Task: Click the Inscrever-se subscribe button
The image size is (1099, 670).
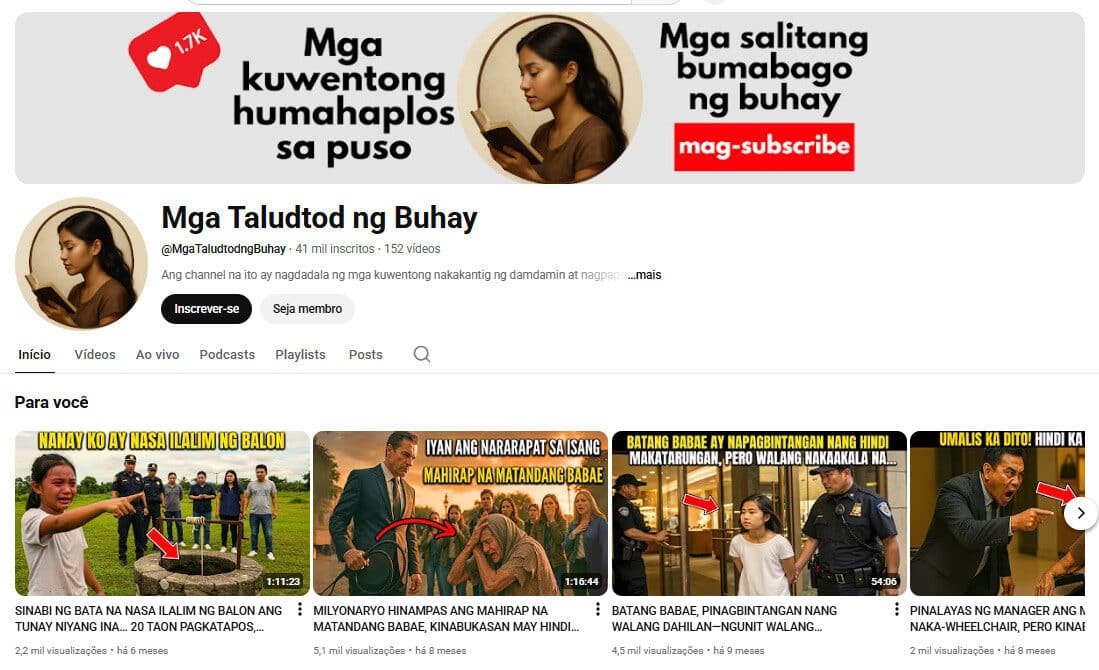Action: coord(206,309)
